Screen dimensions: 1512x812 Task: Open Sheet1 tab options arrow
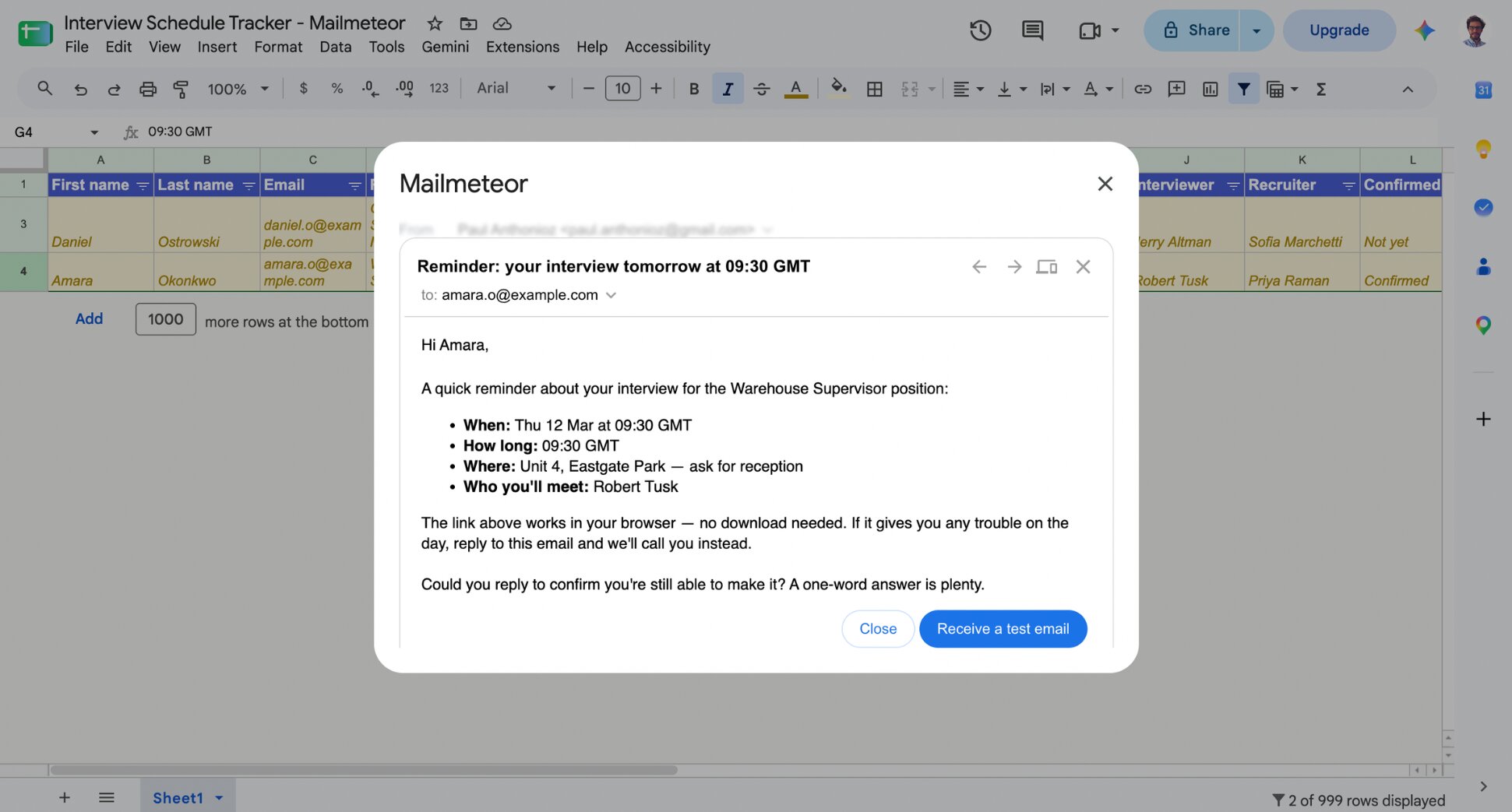[219, 798]
